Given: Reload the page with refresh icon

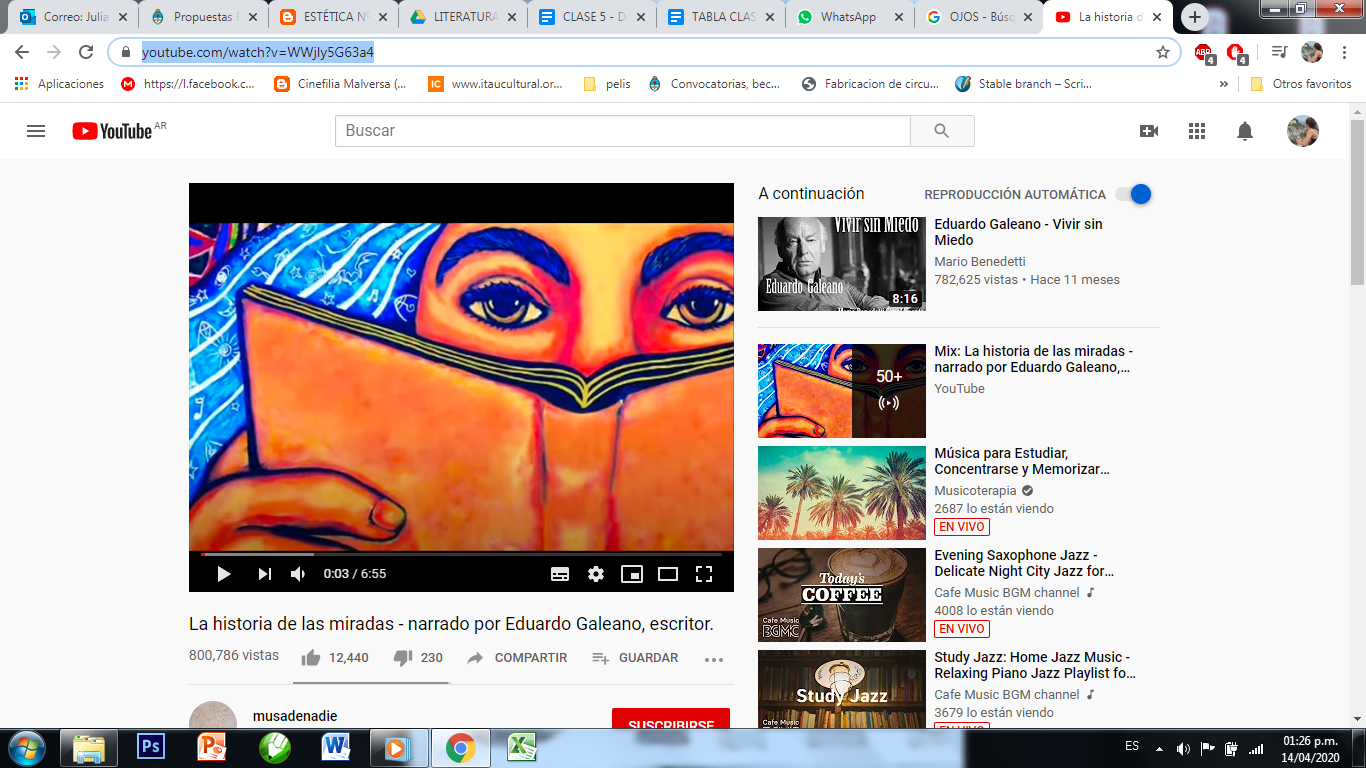Looking at the screenshot, I should [86, 52].
